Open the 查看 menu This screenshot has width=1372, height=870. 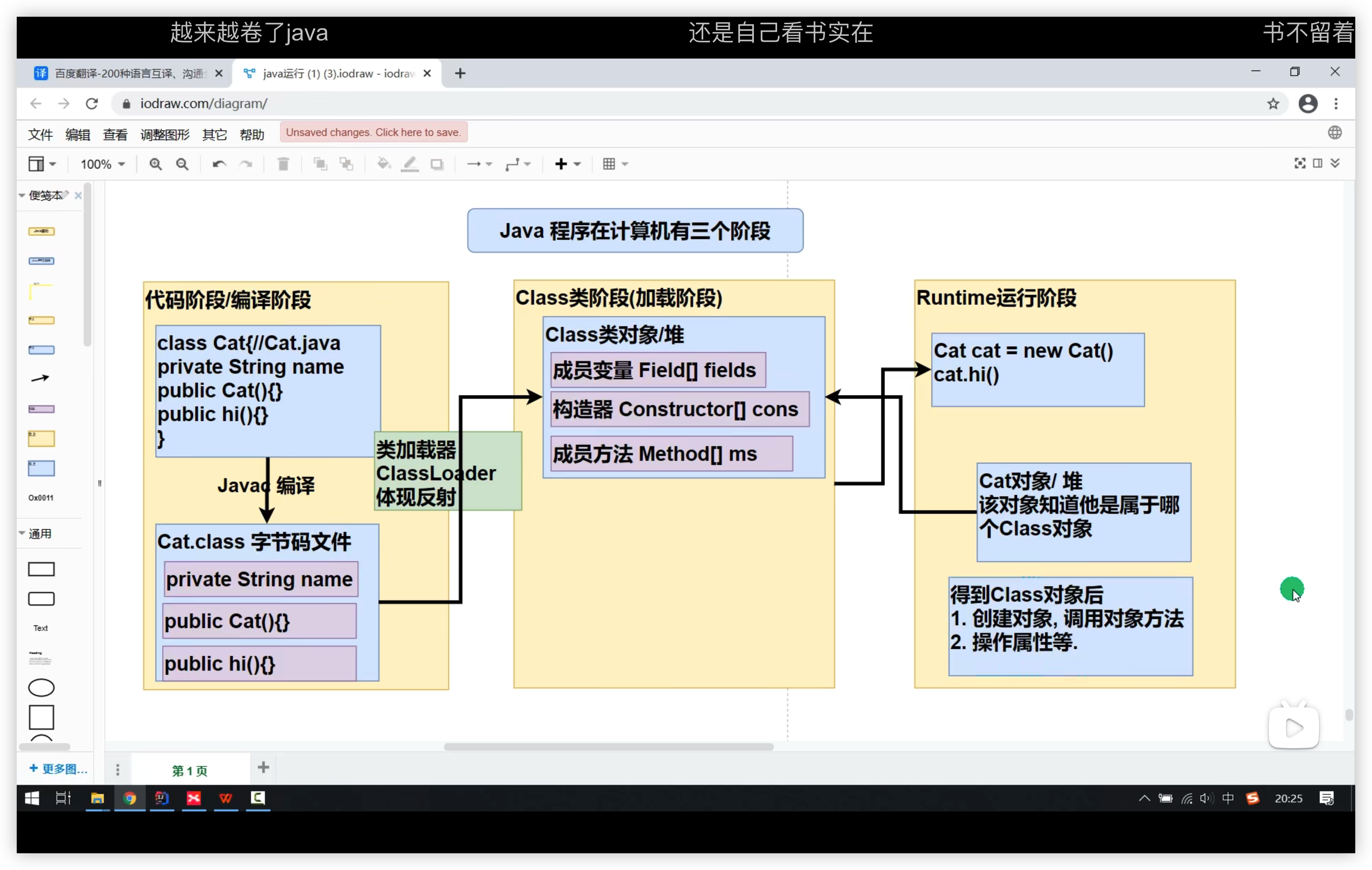[x=115, y=134]
